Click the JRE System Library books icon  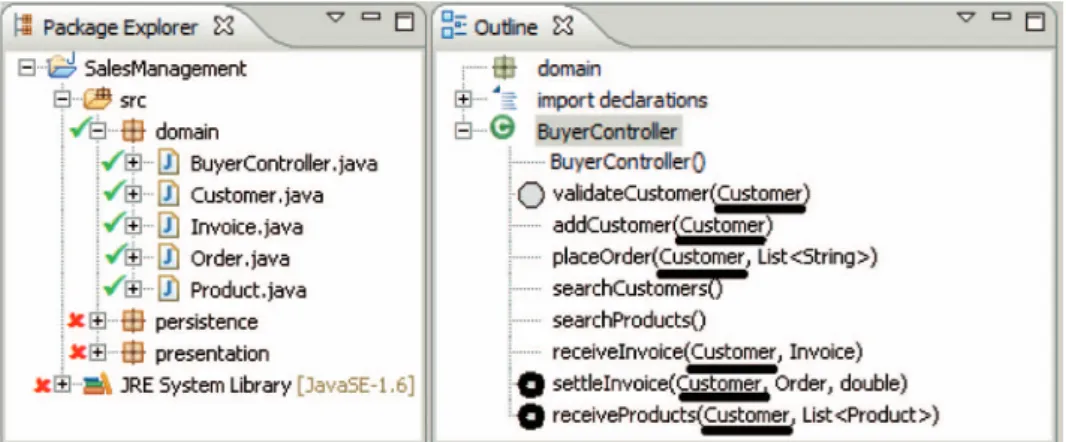[x=97, y=386]
